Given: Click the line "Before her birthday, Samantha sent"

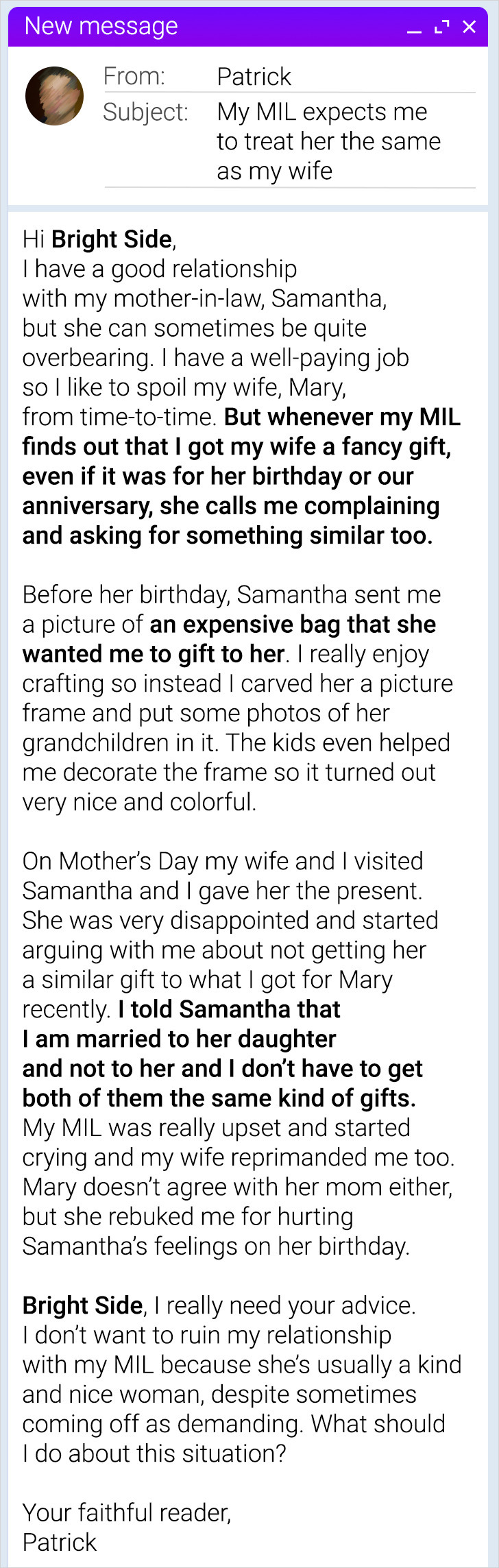Looking at the screenshot, I should (x=231, y=594).
